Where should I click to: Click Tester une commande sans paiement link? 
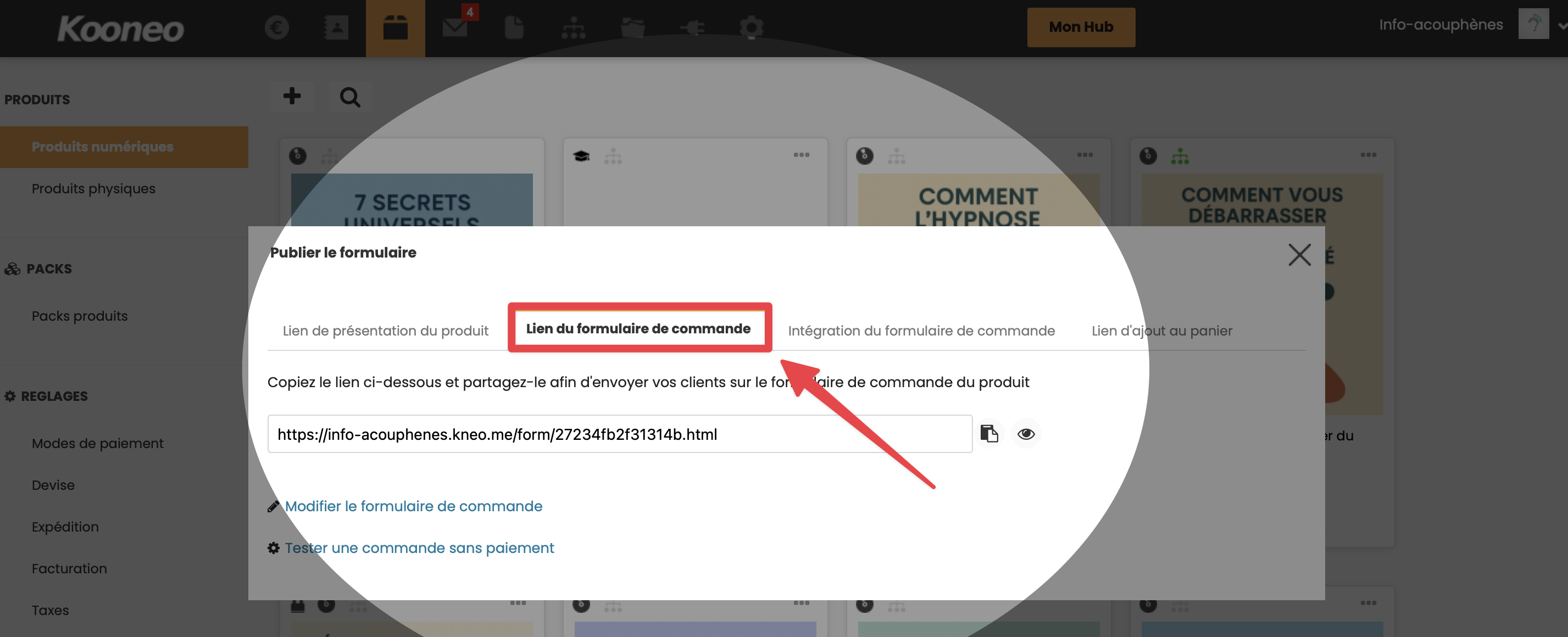419,548
